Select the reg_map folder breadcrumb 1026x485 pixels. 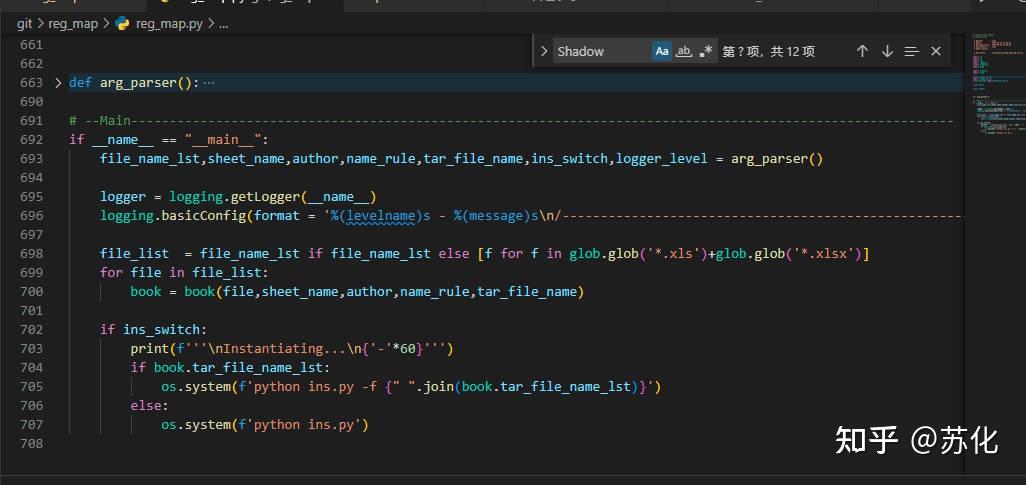point(73,23)
